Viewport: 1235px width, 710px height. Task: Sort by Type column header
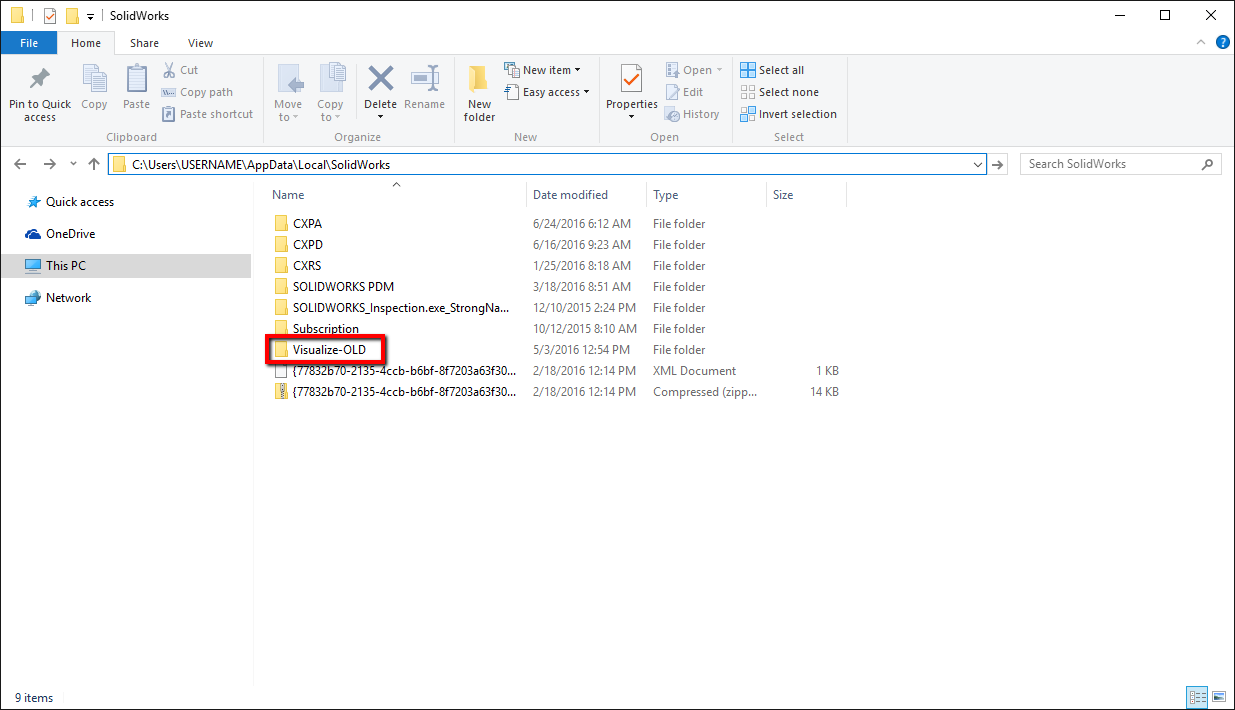tap(706, 195)
